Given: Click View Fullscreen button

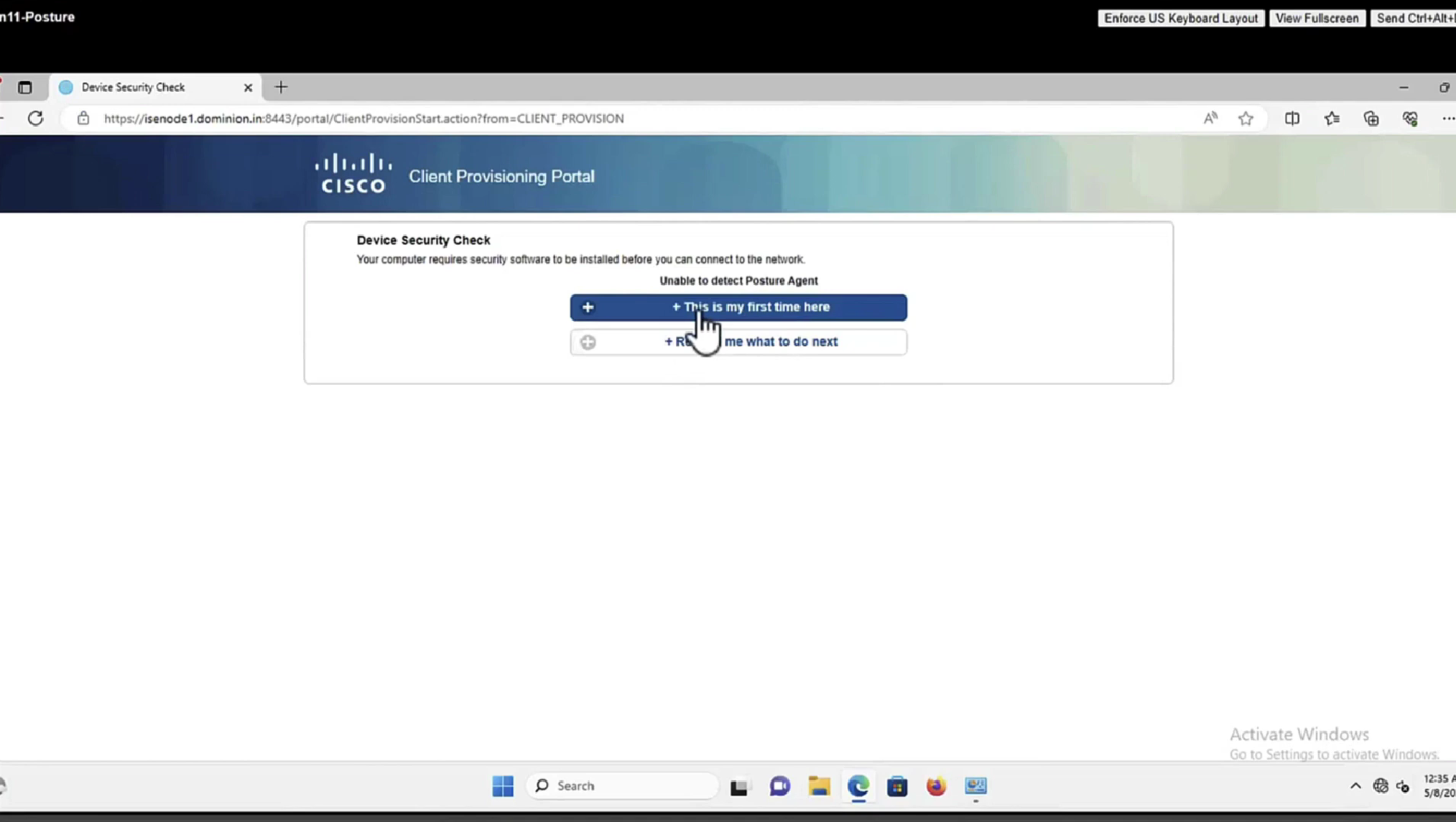Looking at the screenshot, I should [1316, 19].
